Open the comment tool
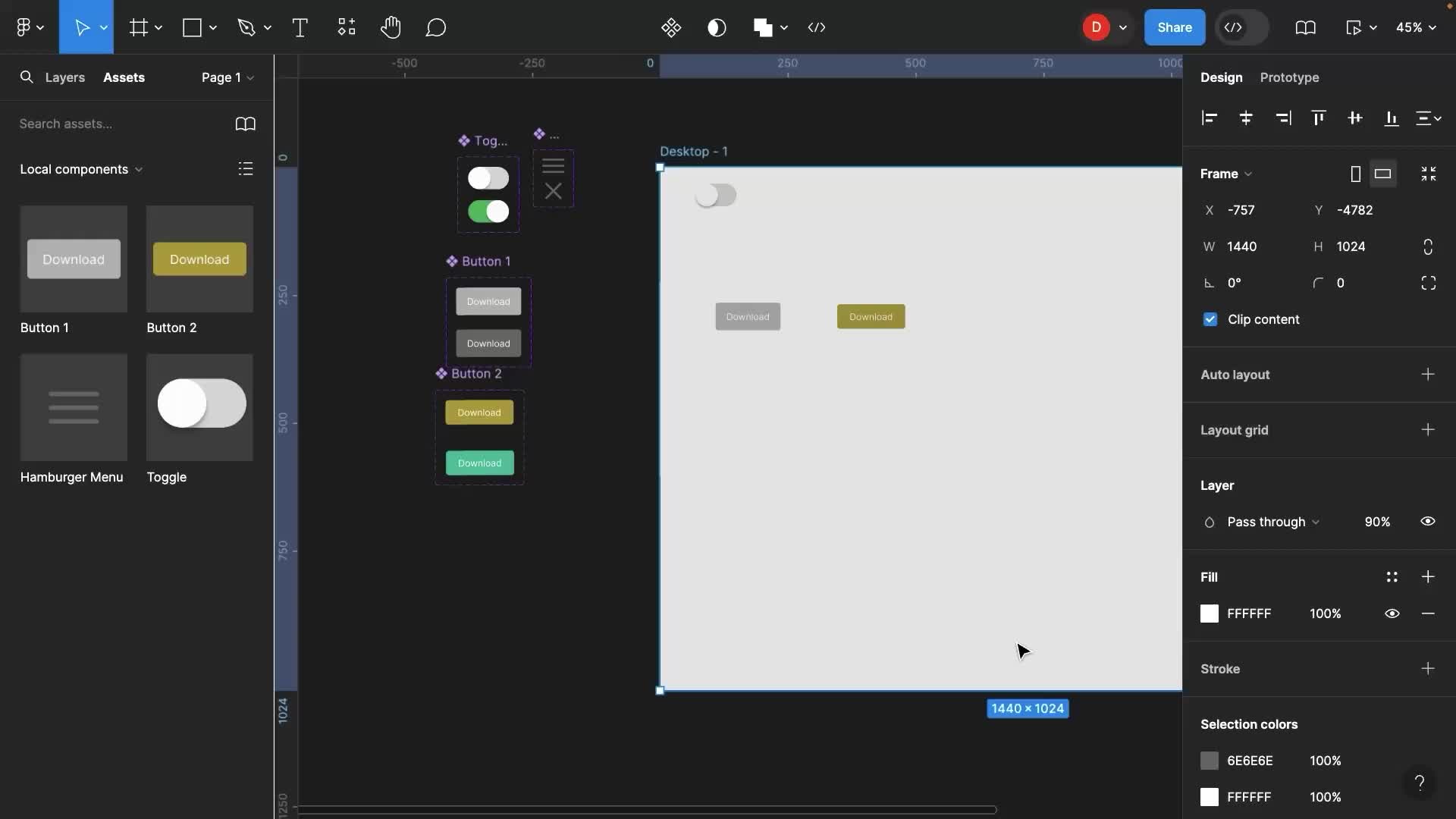 click(x=437, y=27)
